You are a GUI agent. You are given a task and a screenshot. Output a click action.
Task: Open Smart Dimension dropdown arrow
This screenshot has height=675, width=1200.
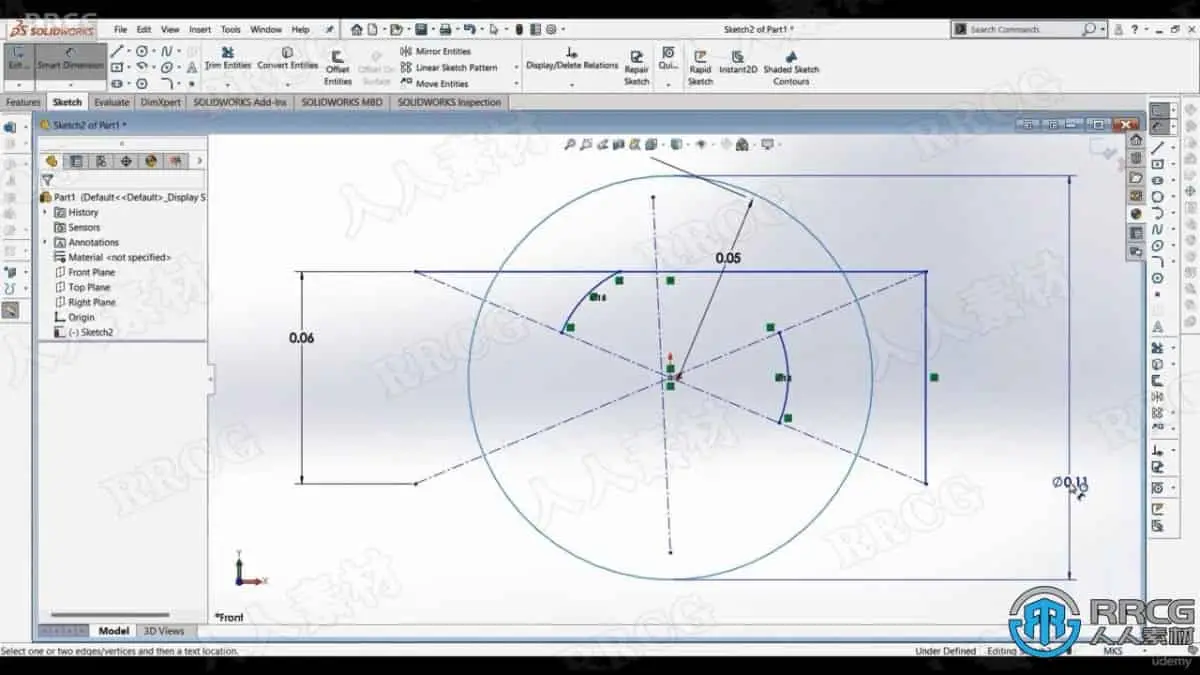coord(69,84)
